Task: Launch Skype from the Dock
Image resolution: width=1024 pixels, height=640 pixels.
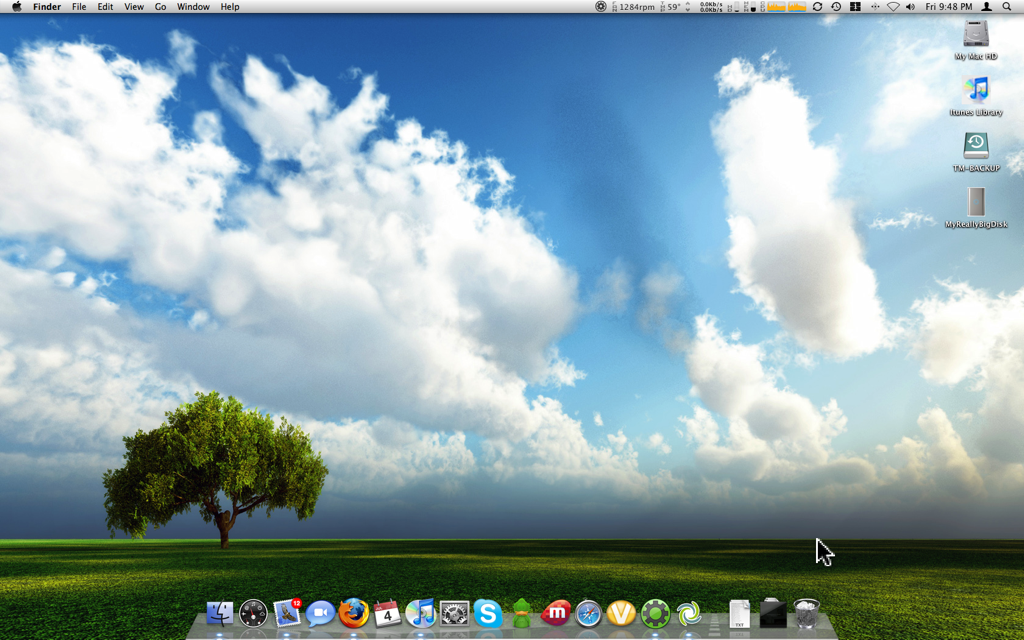Action: (488, 614)
